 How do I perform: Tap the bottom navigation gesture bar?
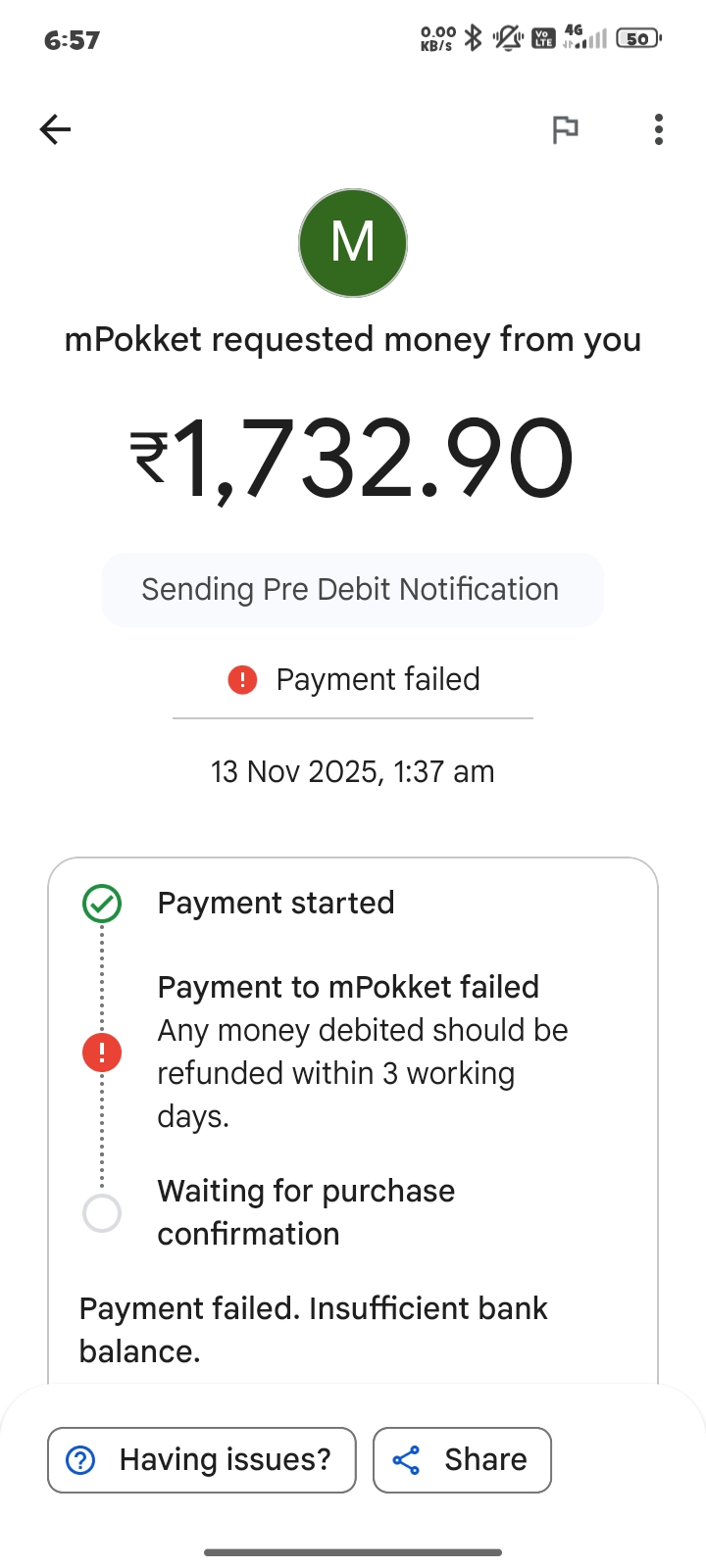point(353,1552)
